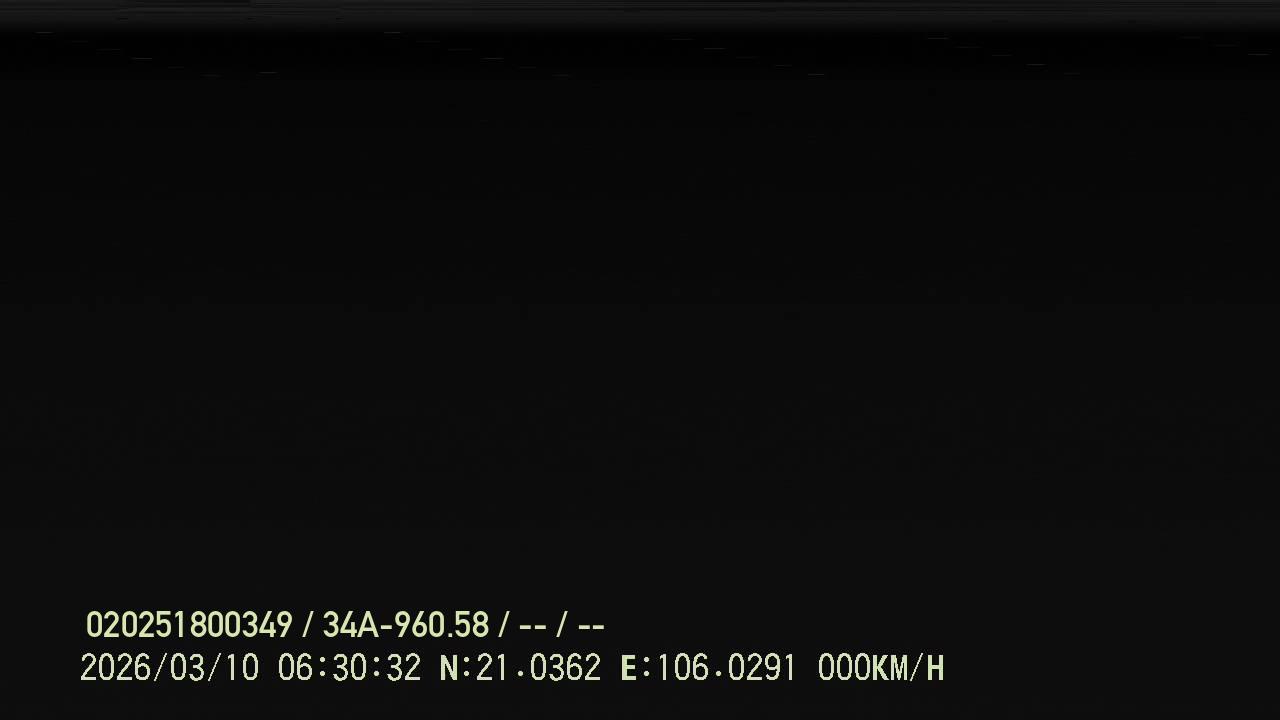Click the 34A prefix of the plate
This screenshot has height=720, width=1280.
pyautogui.click(x=351, y=626)
